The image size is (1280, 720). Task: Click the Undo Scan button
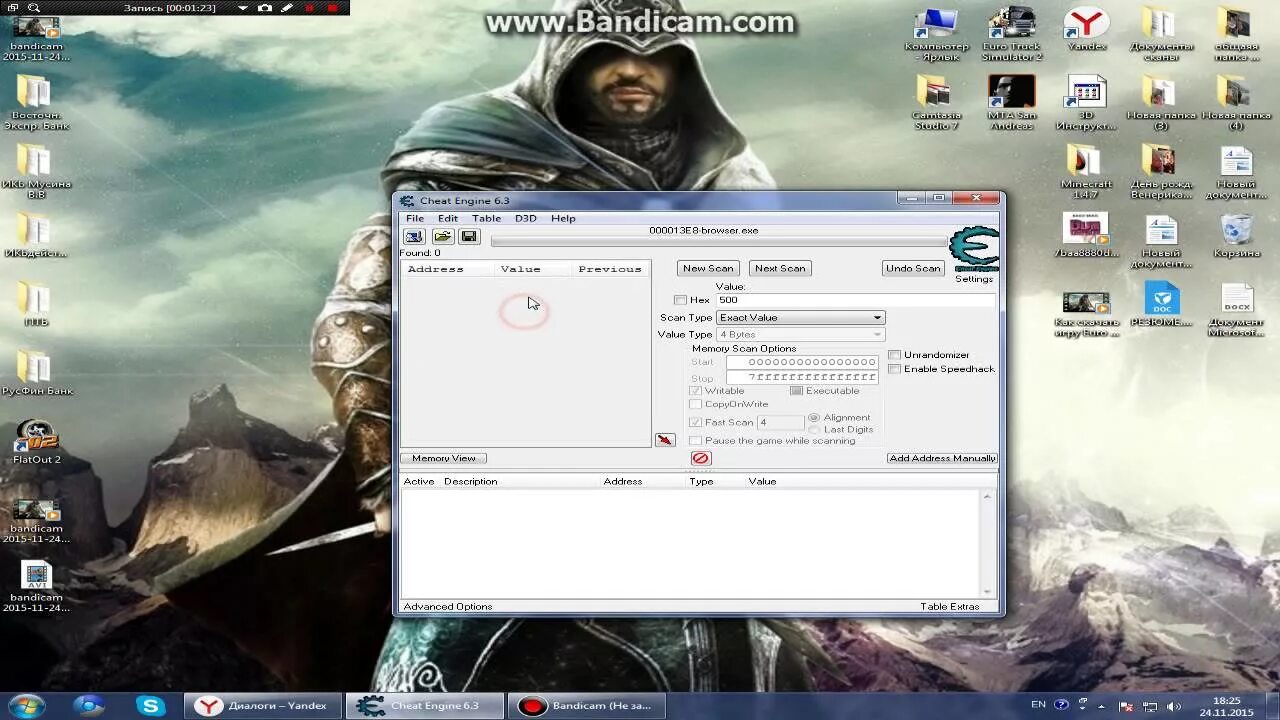click(x=913, y=268)
